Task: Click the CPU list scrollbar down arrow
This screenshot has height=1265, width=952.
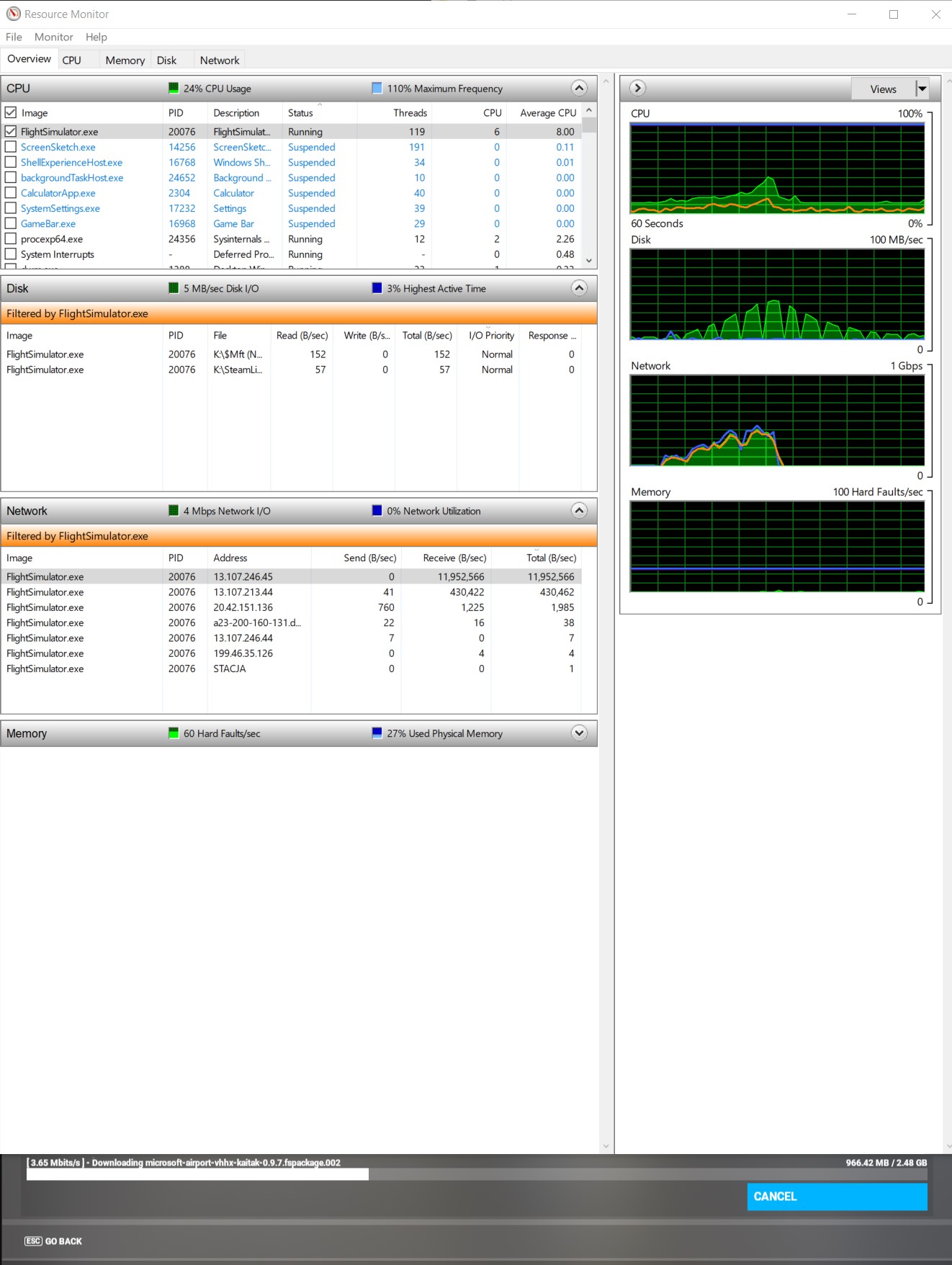Action: (x=589, y=261)
